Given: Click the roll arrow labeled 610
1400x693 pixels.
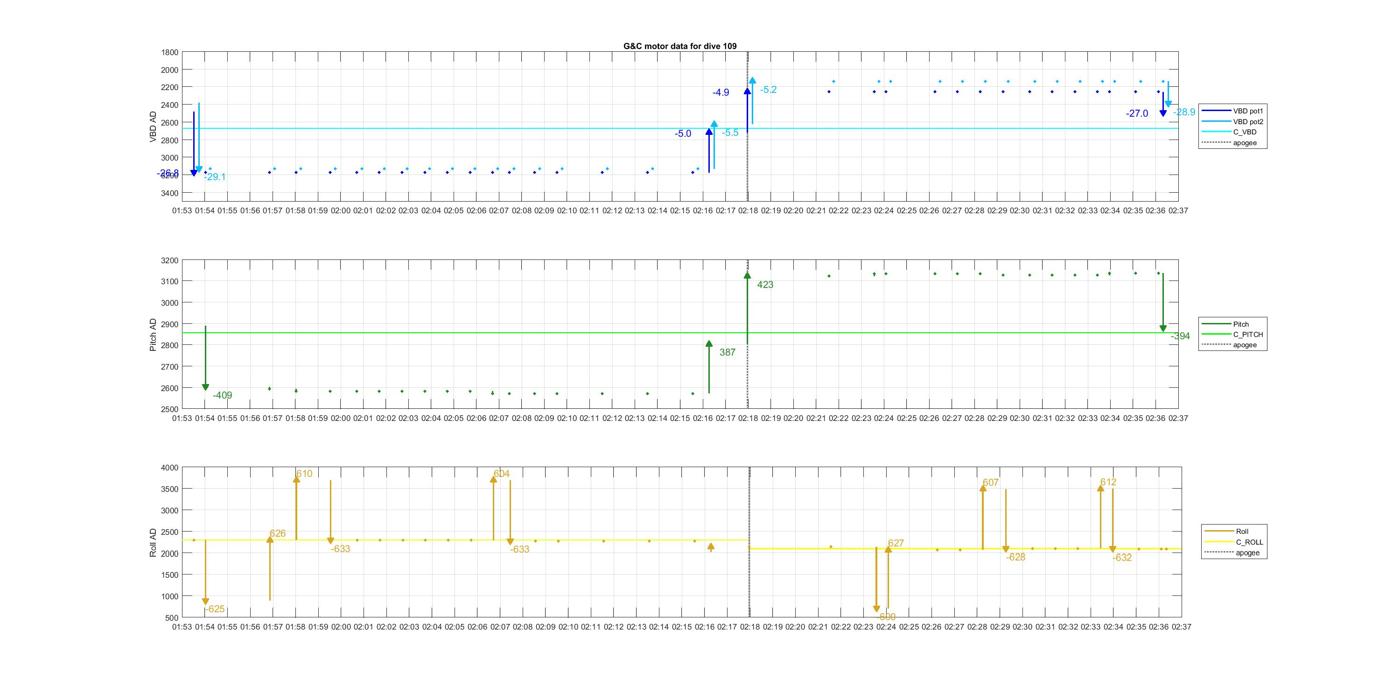Looking at the screenshot, I should click(296, 508).
